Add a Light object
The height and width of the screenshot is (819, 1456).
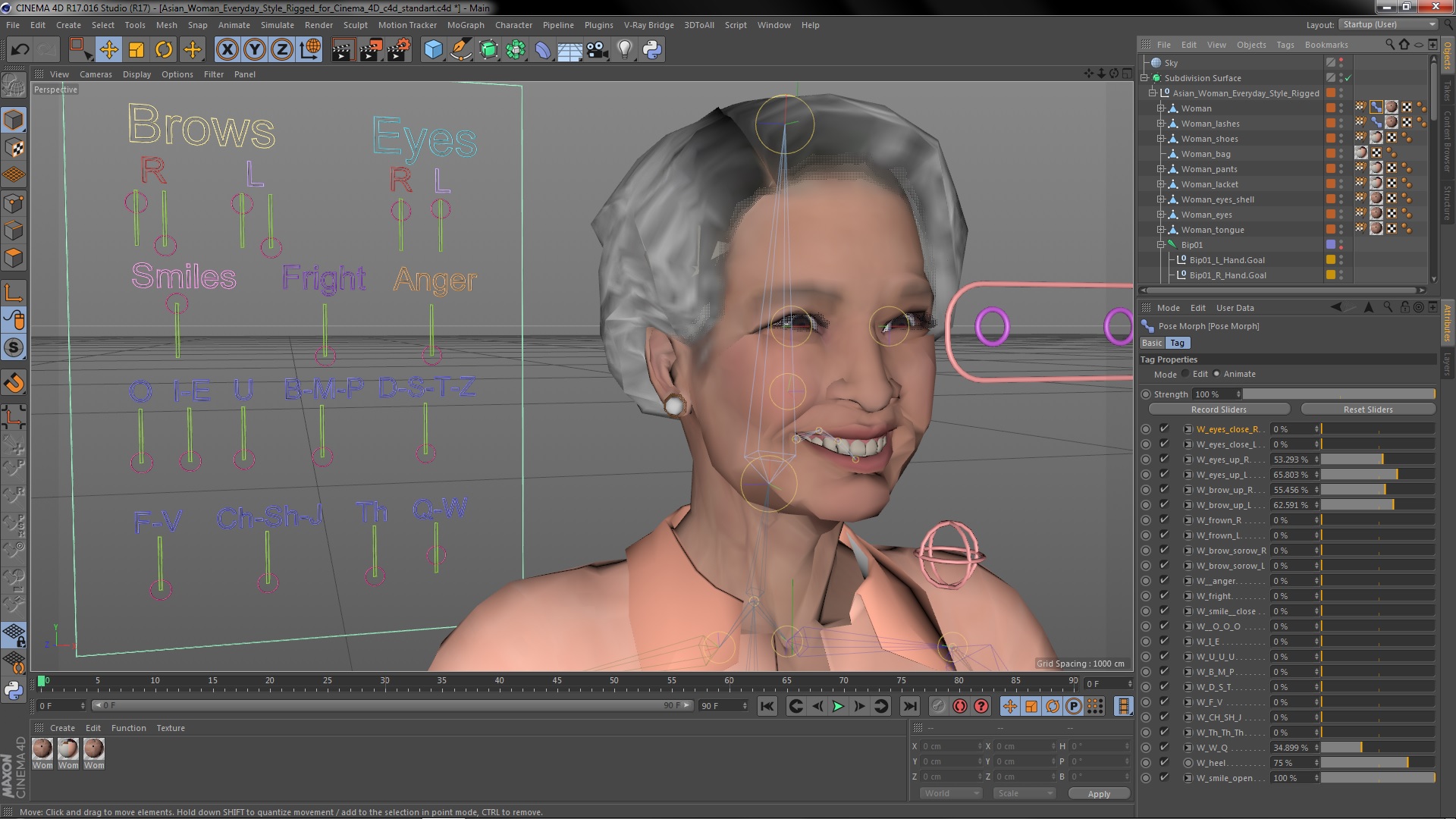click(x=624, y=50)
